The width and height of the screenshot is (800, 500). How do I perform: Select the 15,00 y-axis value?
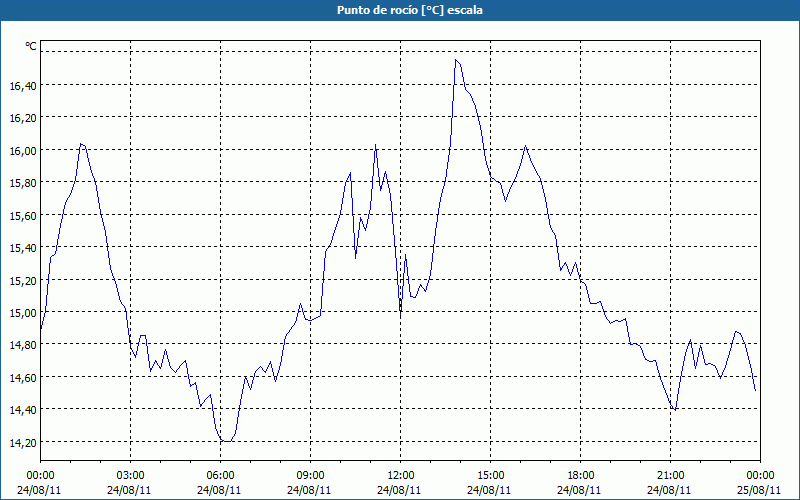pyautogui.click(x=23, y=313)
